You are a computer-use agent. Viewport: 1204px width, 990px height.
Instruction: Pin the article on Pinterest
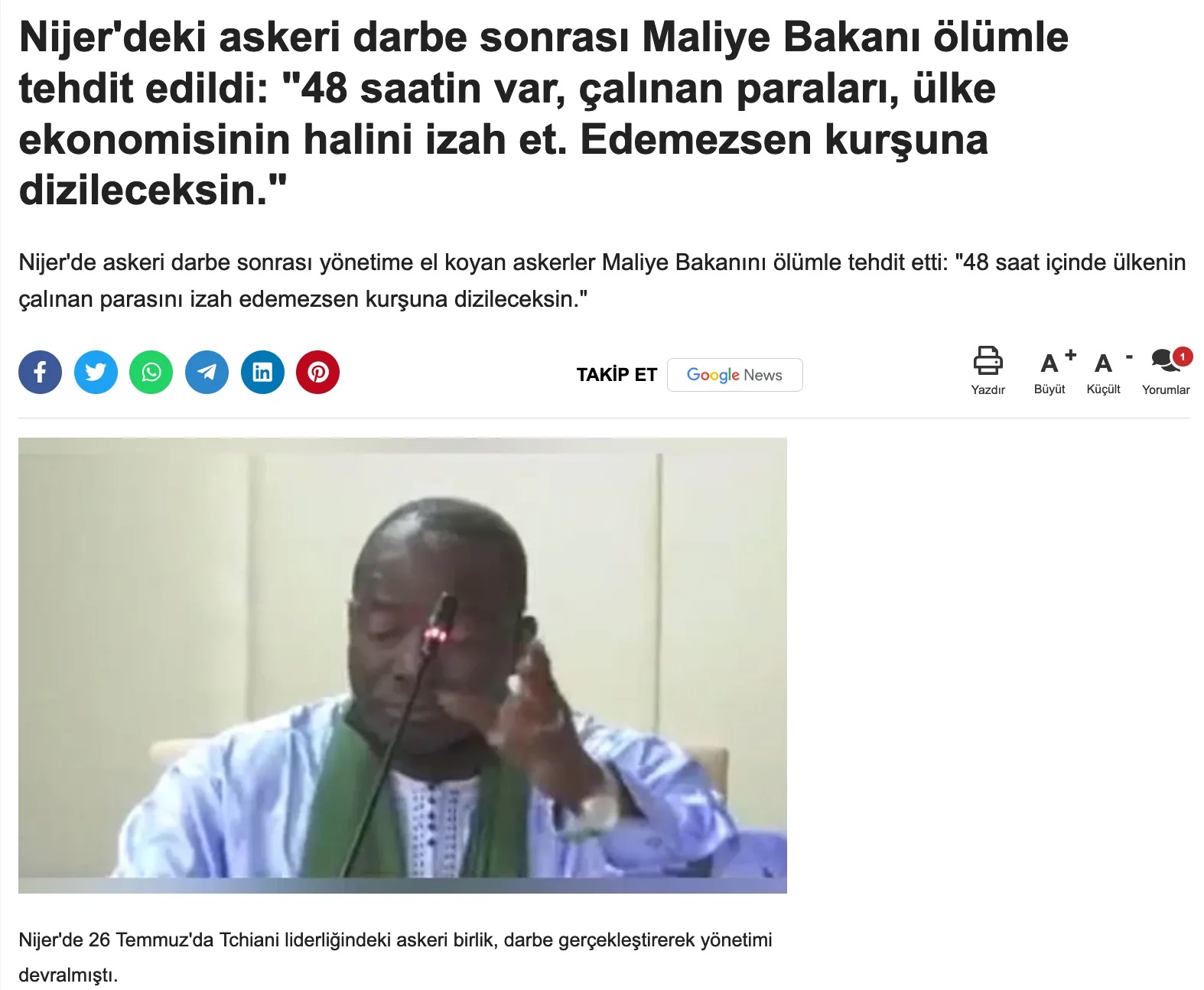[318, 373]
